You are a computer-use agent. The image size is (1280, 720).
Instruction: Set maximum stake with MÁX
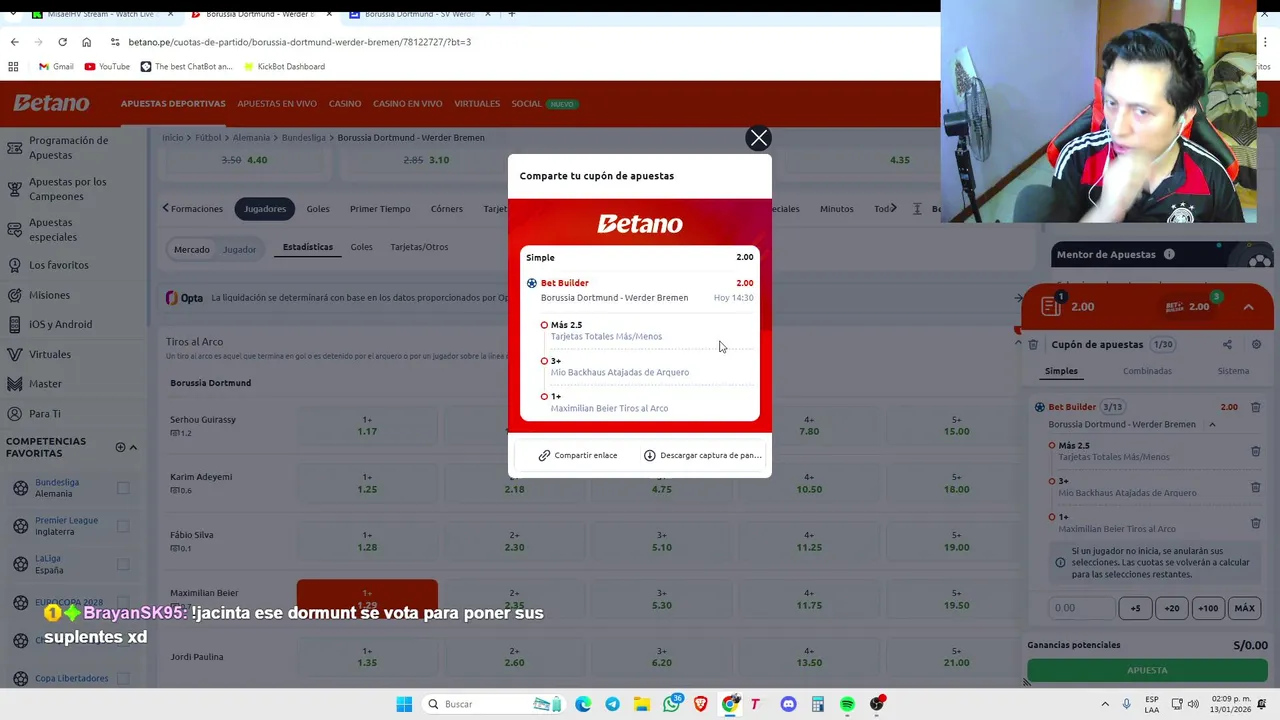click(1245, 608)
